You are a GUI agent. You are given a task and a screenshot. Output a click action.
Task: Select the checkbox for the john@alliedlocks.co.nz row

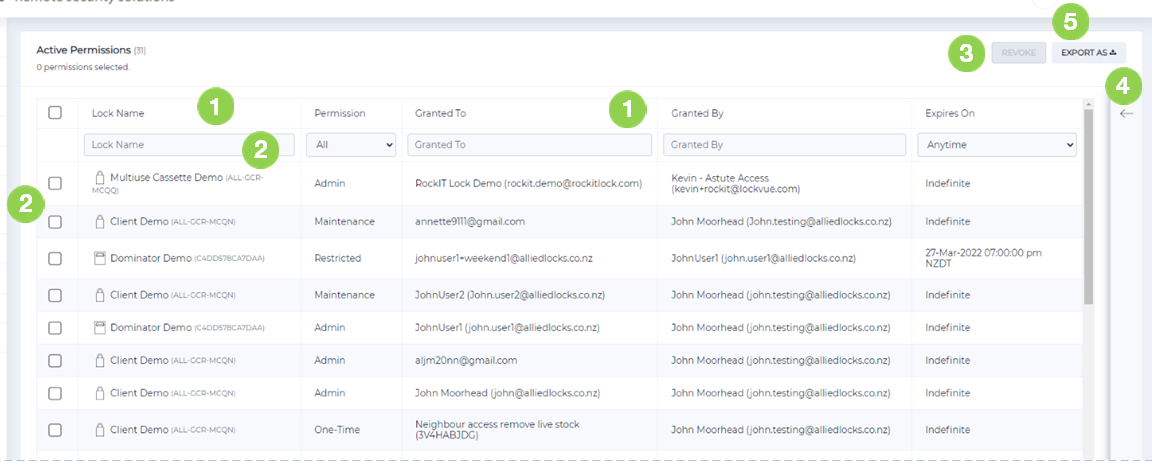pos(54,393)
